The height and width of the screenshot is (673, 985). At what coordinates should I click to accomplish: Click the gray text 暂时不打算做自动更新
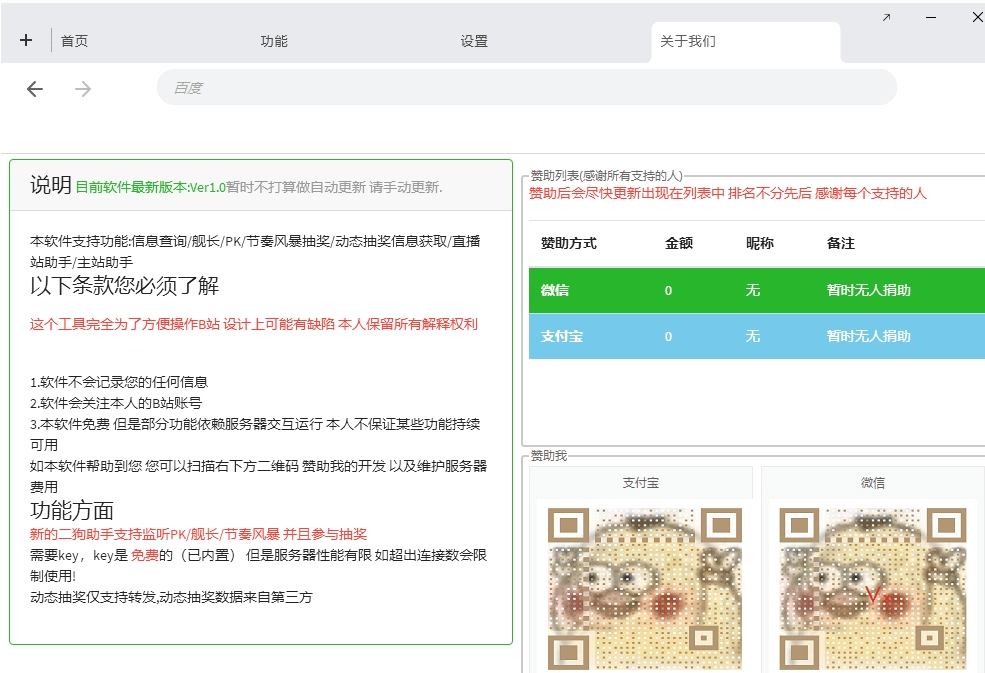pyautogui.click(x=295, y=187)
